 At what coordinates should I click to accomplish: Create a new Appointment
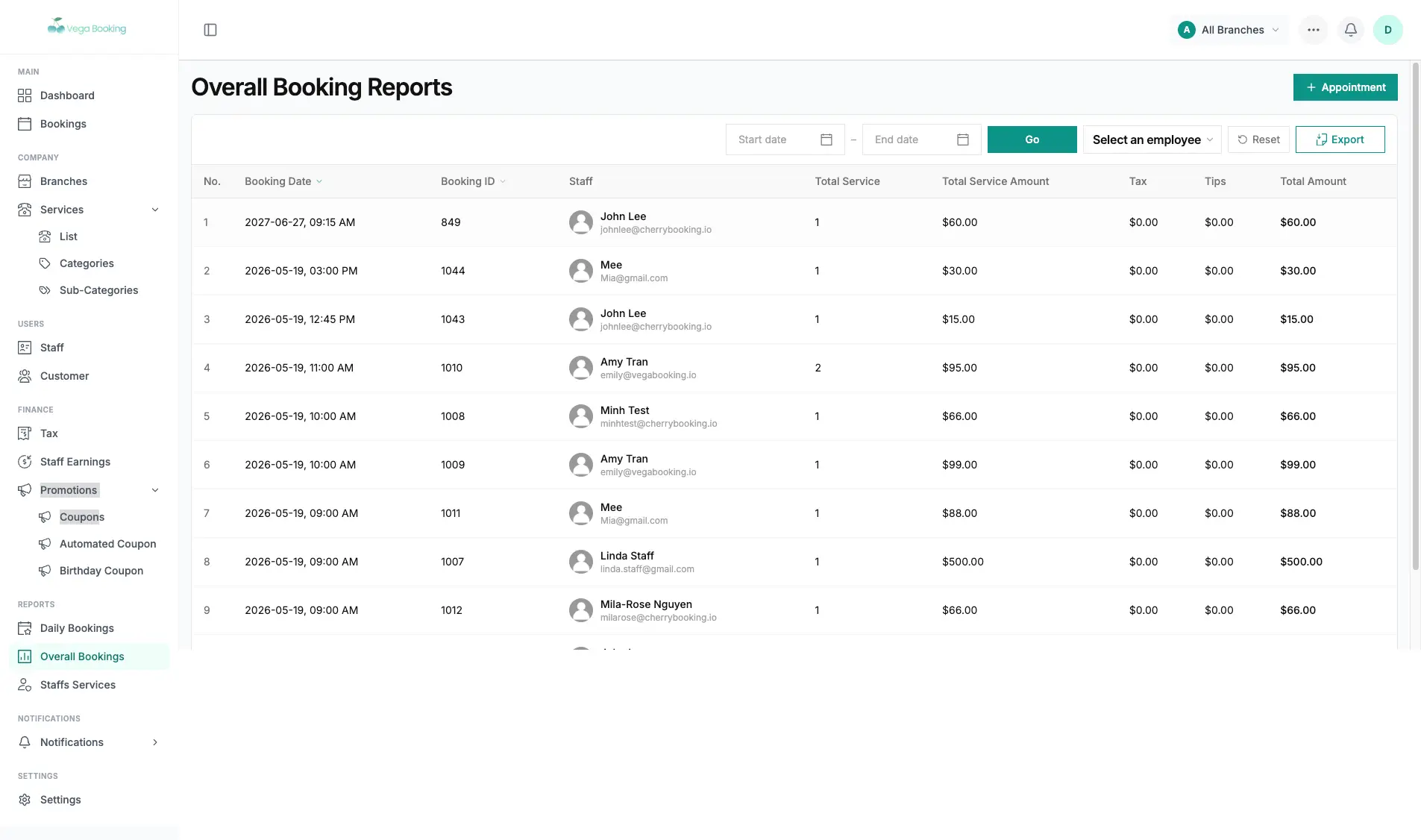pyautogui.click(x=1346, y=87)
